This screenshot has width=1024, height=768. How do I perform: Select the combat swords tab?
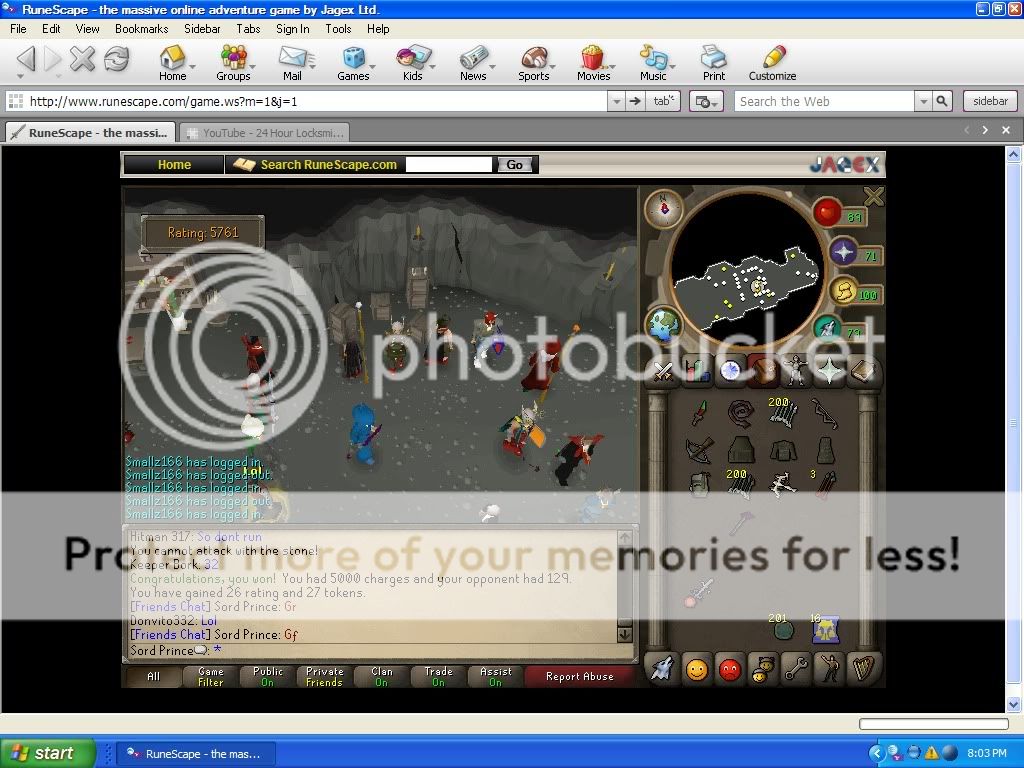(662, 370)
